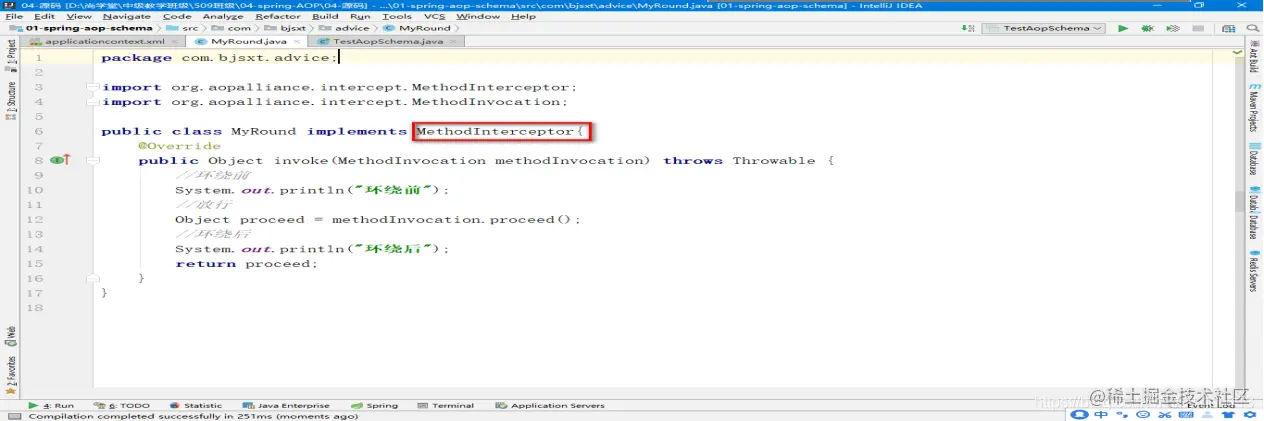Viewport: 1264px width, 421px height.
Task: Open the Navigate menu
Action: click(x=127, y=16)
